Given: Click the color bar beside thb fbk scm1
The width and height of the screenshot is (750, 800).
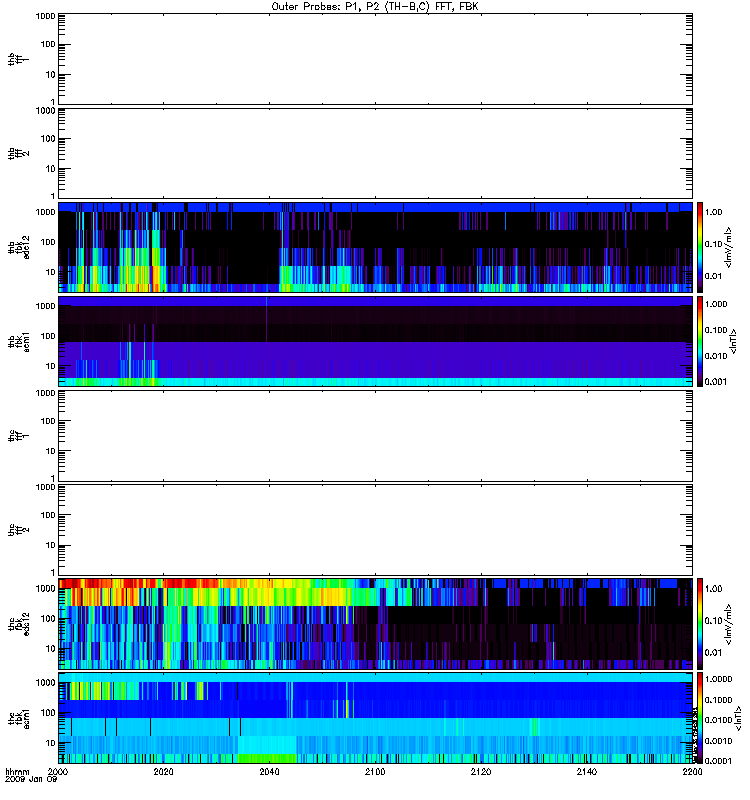Looking at the screenshot, I should point(699,341).
